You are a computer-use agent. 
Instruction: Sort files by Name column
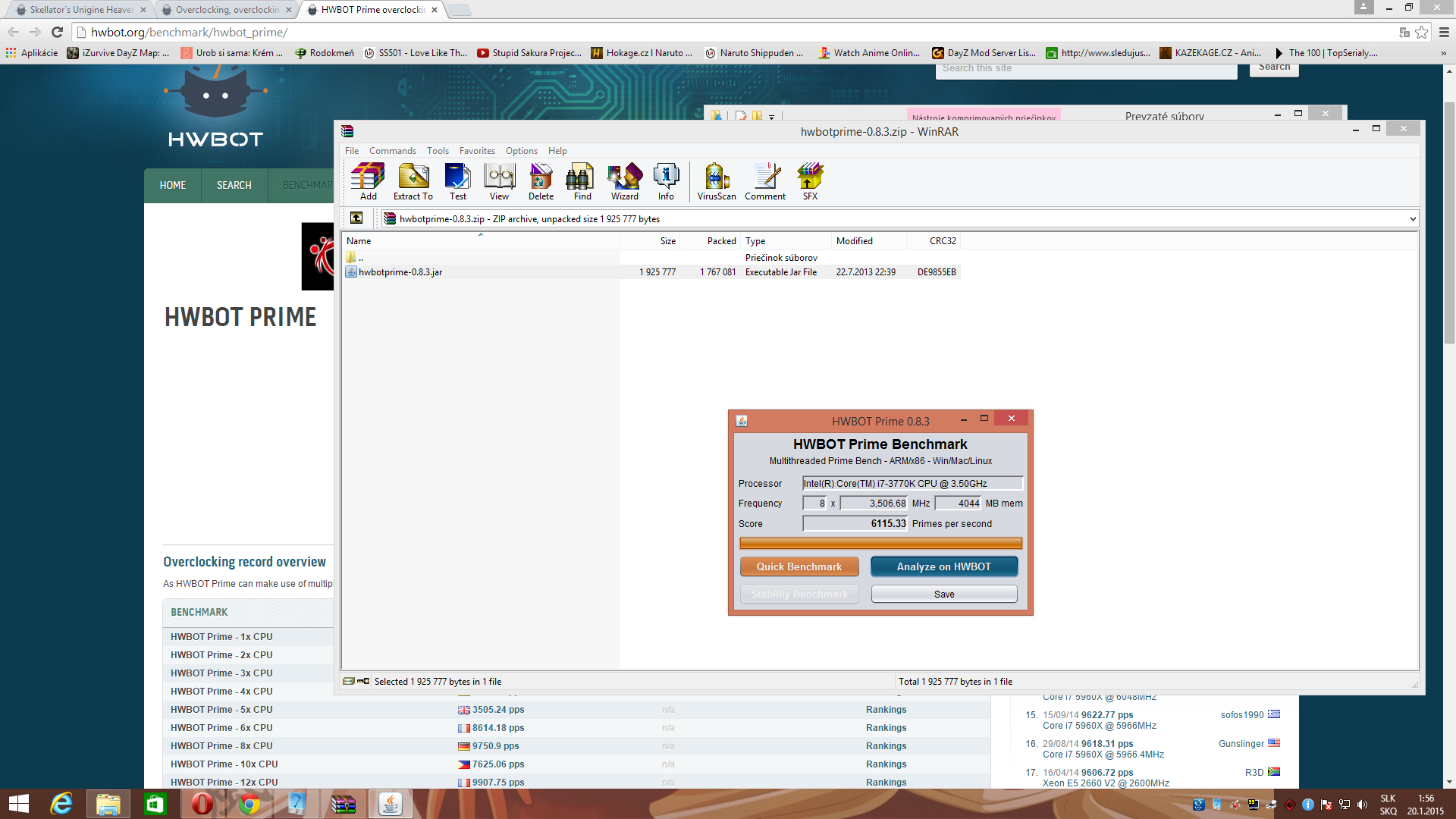tap(481, 241)
